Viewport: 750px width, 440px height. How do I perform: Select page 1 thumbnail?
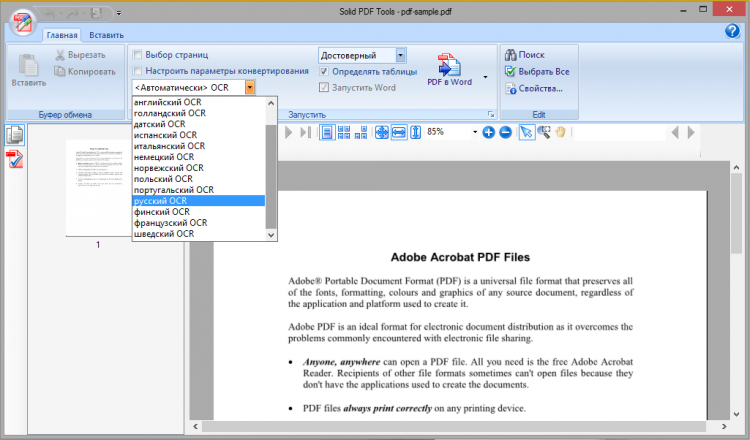click(x=97, y=188)
